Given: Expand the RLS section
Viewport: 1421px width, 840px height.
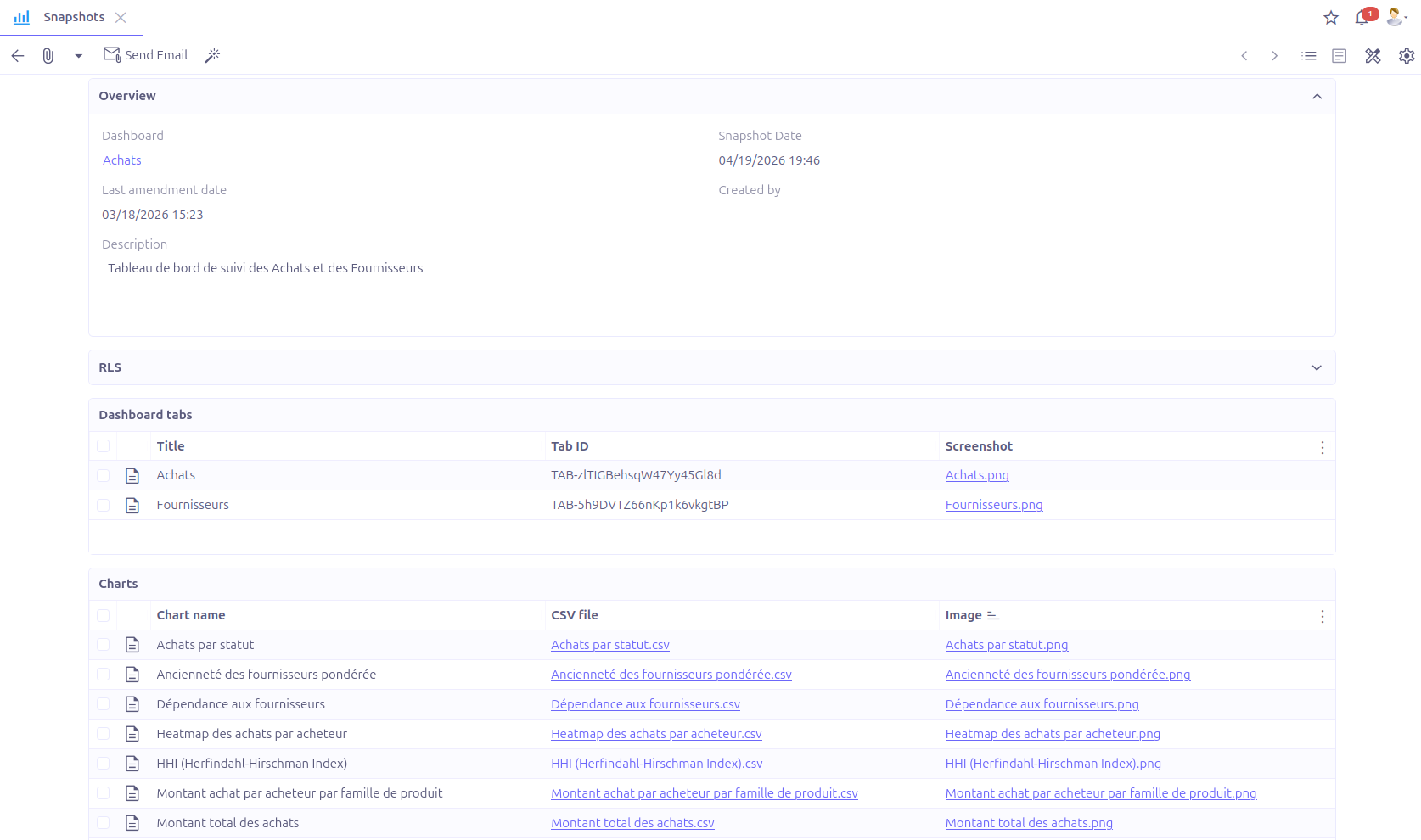Looking at the screenshot, I should tap(1317, 368).
